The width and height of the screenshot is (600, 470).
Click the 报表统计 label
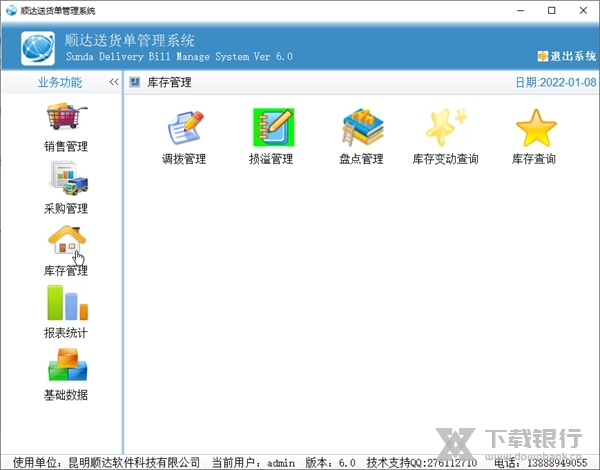66,333
